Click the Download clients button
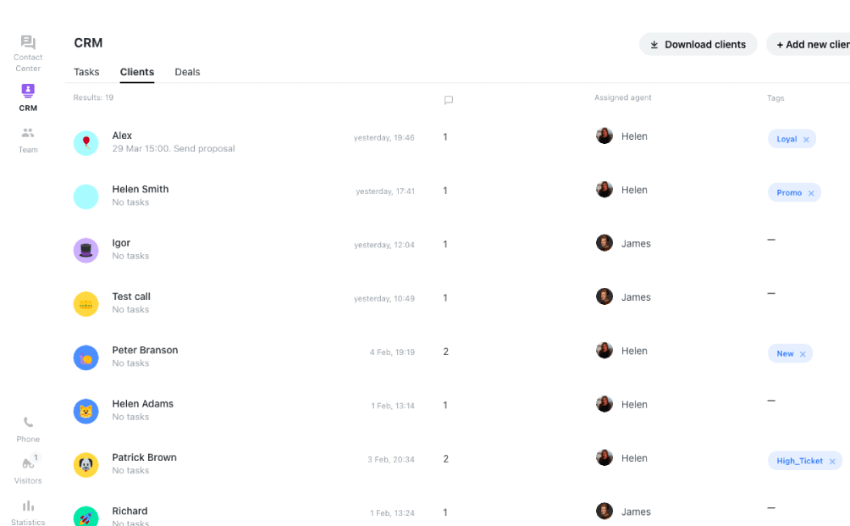The image size is (850, 526). point(698,44)
